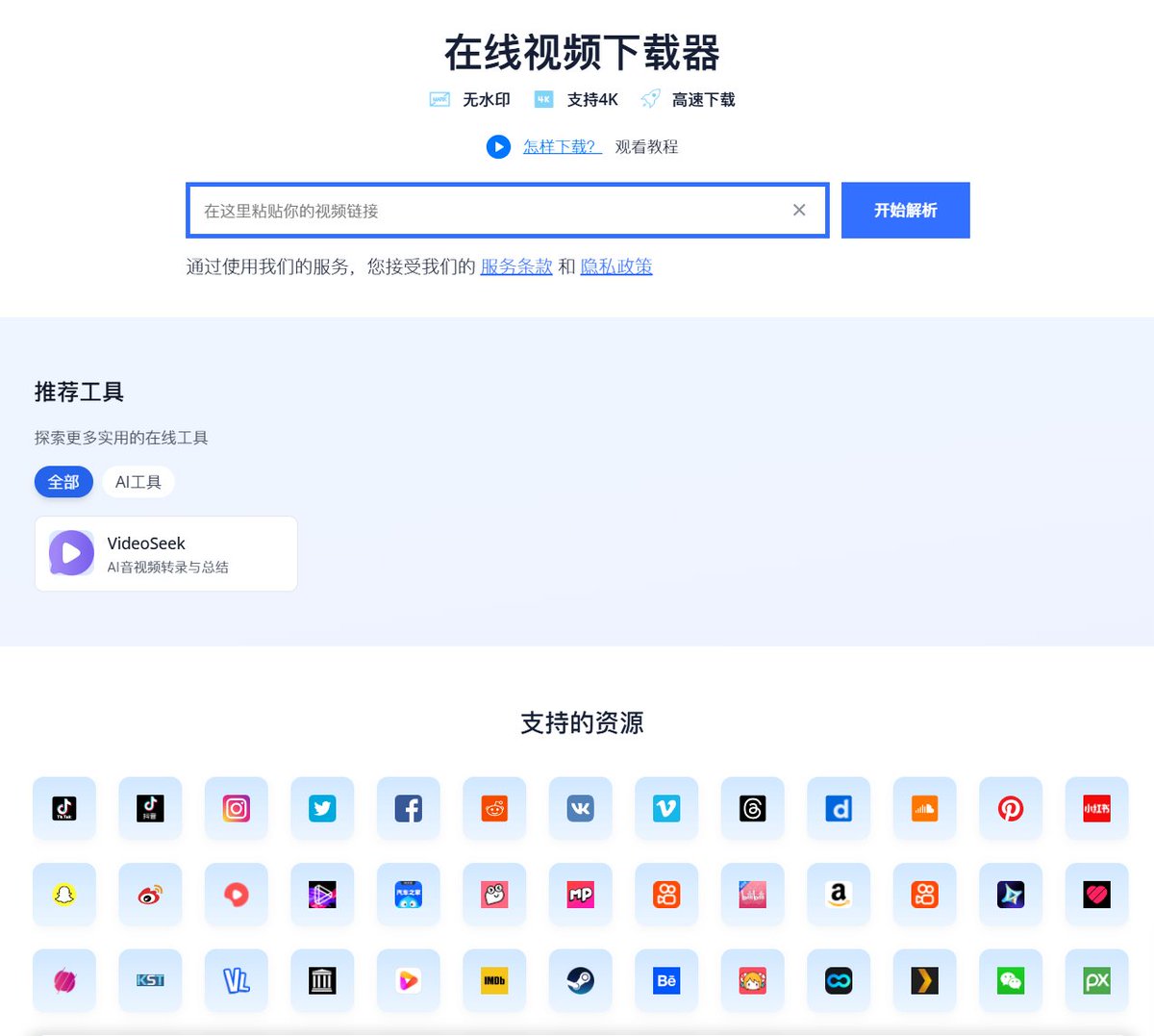Select the TikTok source icon
Screen dimensions: 1154x1036
pyautogui.click(x=64, y=808)
